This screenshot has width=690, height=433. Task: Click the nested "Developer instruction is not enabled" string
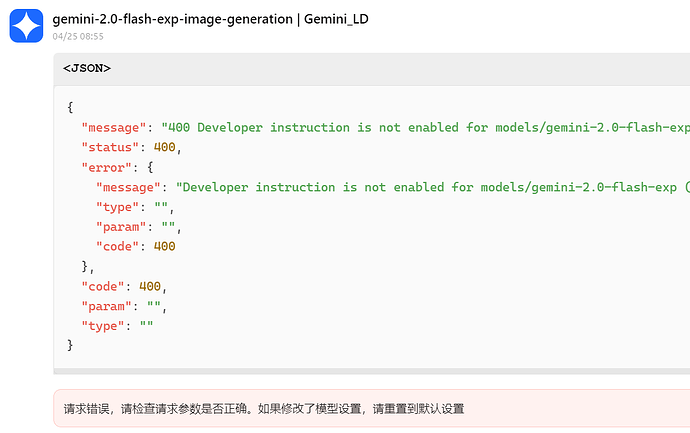coord(433,187)
